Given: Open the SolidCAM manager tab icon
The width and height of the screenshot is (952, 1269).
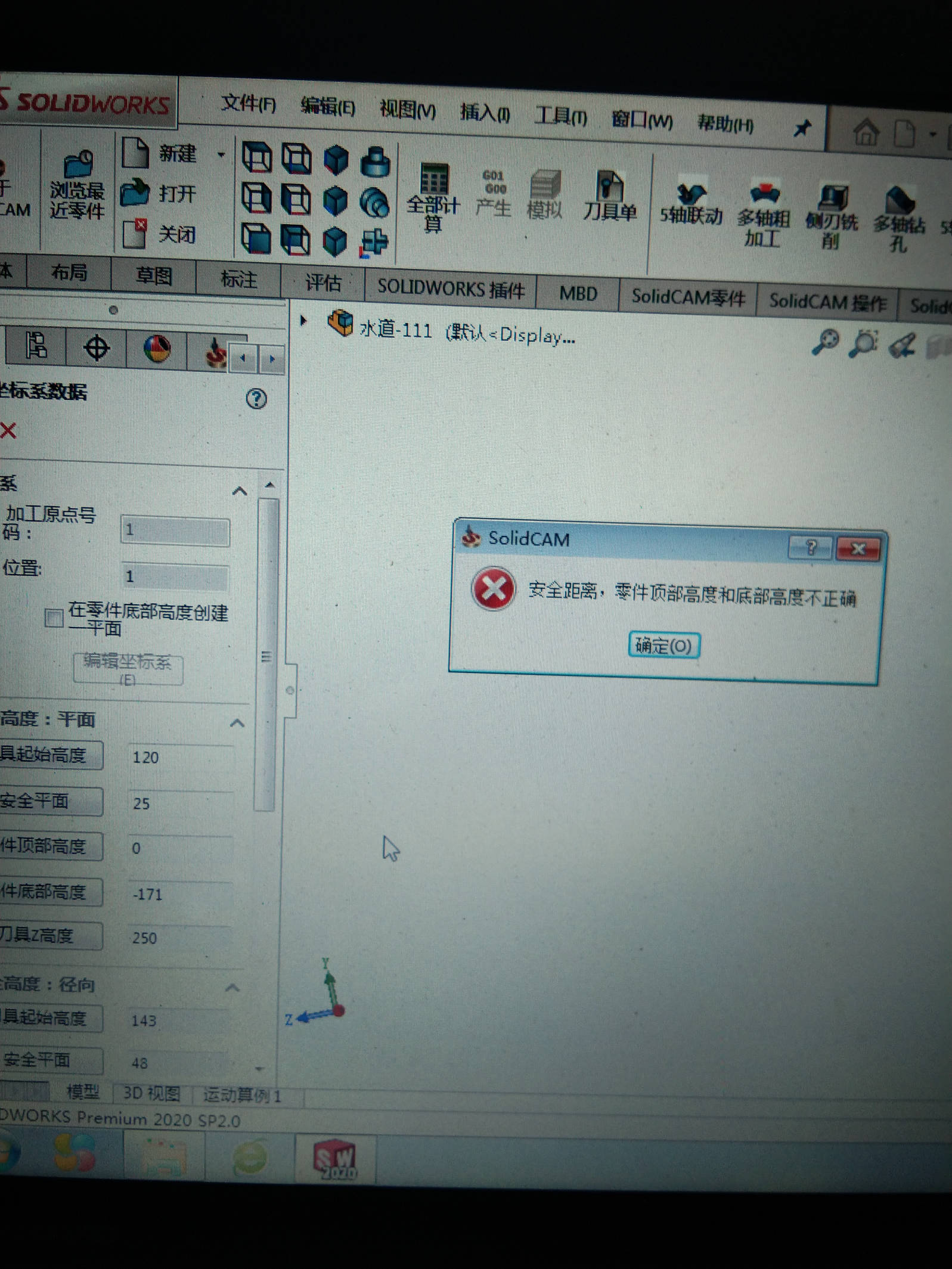Looking at the screenshot, I should [215, 352].
